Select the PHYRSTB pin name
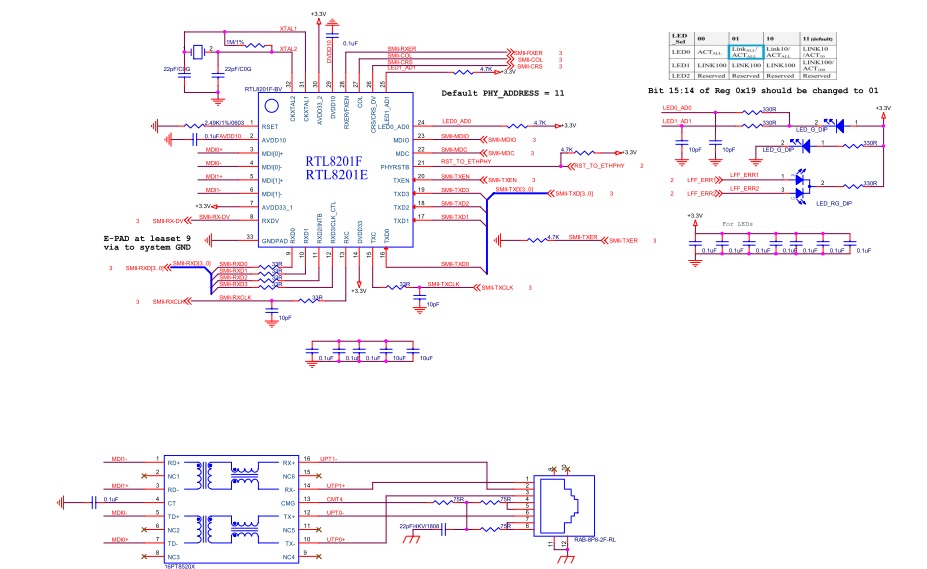This screenshot has height=569, width=927. [395, 167]
